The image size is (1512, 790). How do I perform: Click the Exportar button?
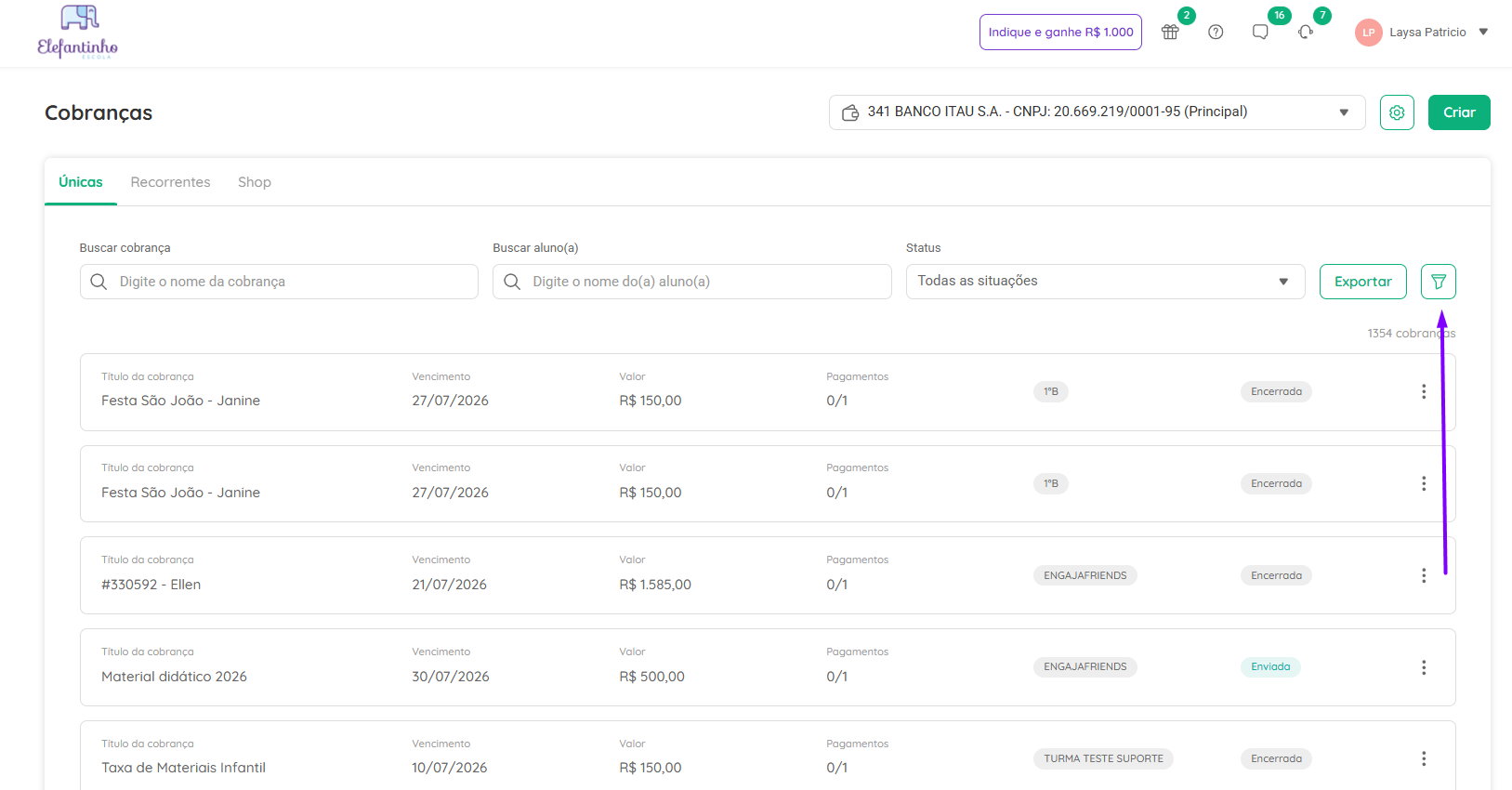(x=1363, y=282)
